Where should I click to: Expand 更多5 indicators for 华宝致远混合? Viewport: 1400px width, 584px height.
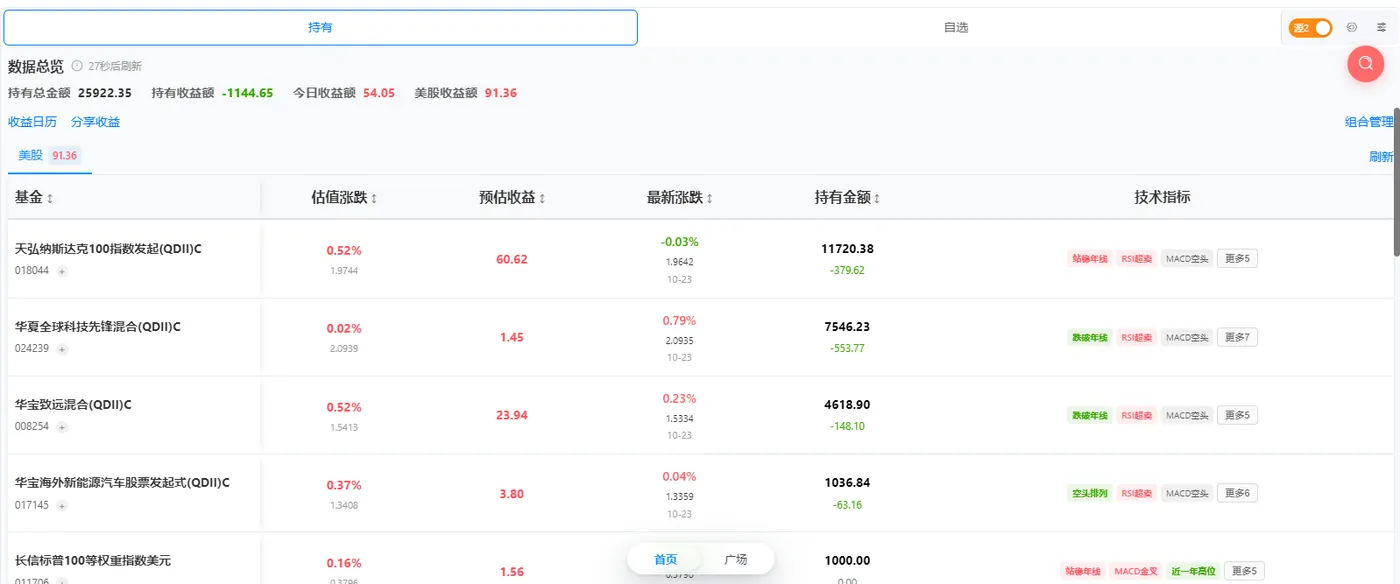[x=1237, y=415]
